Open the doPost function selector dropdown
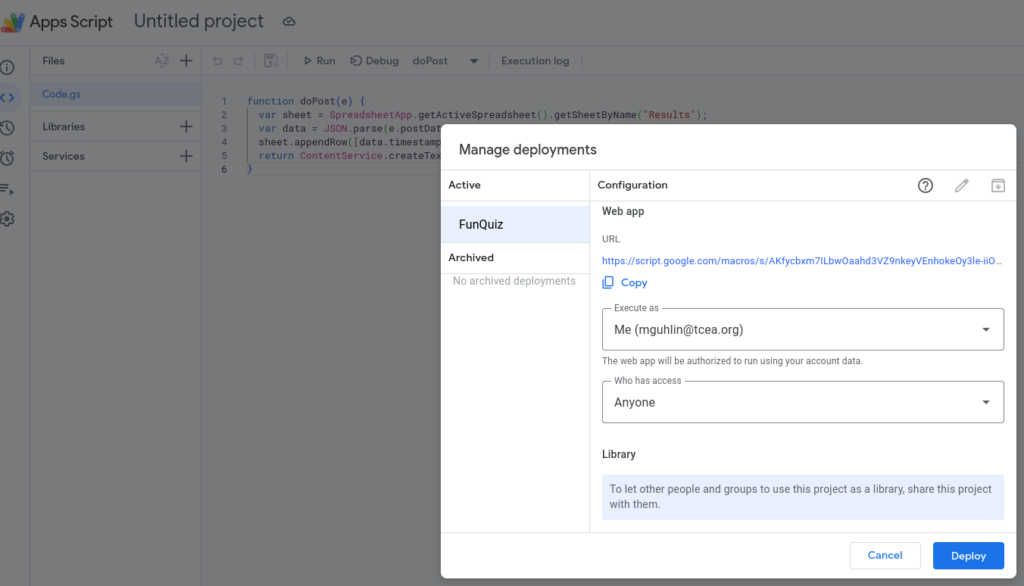The height and width of the screenshot is (586, 1024). click(473, 61)
